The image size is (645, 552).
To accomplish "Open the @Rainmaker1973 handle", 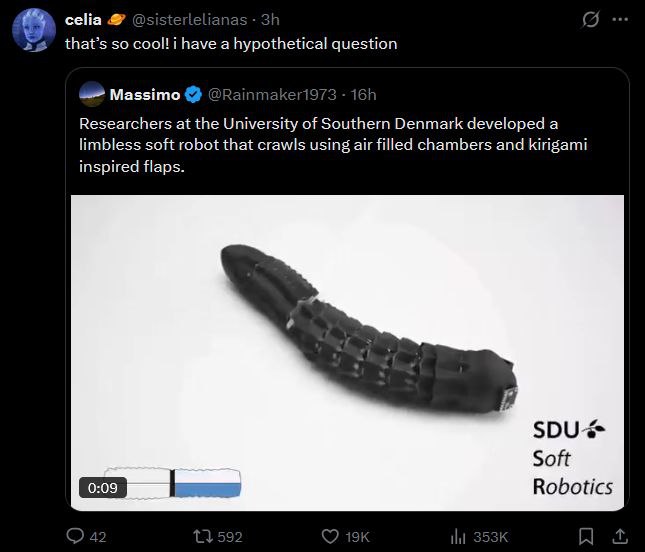I will point(272,95).
